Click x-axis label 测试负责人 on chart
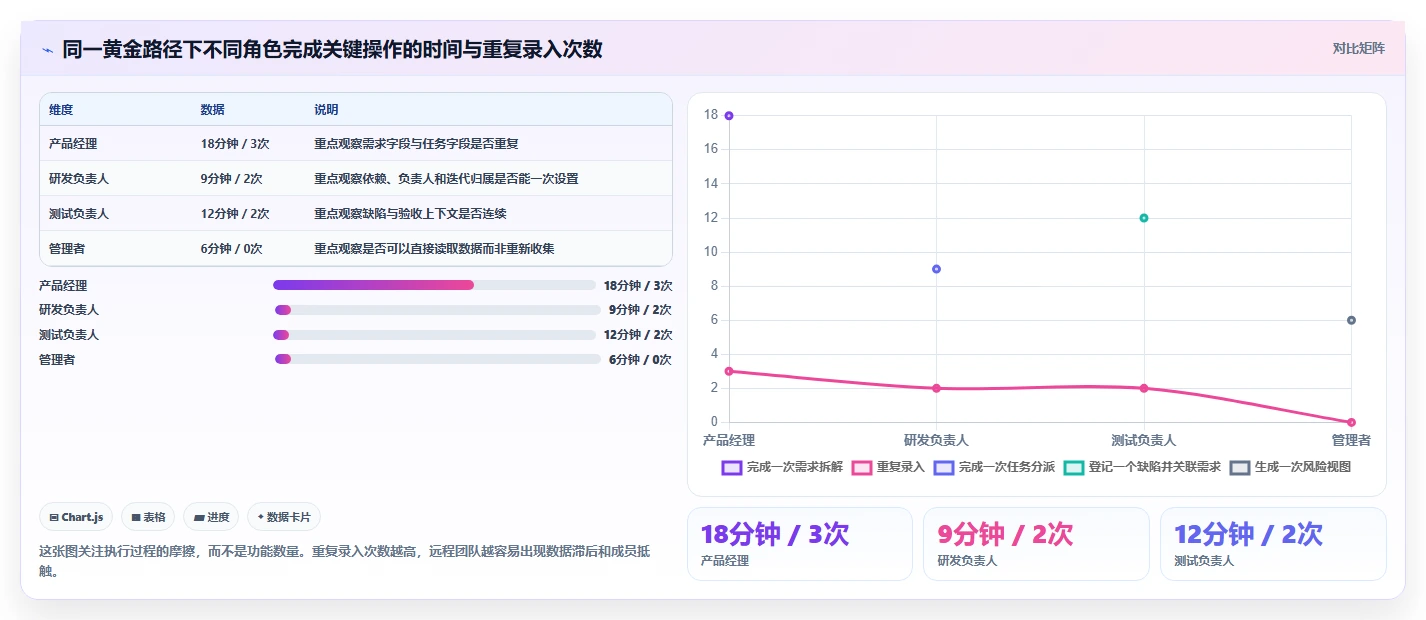 pos(1144,440)
